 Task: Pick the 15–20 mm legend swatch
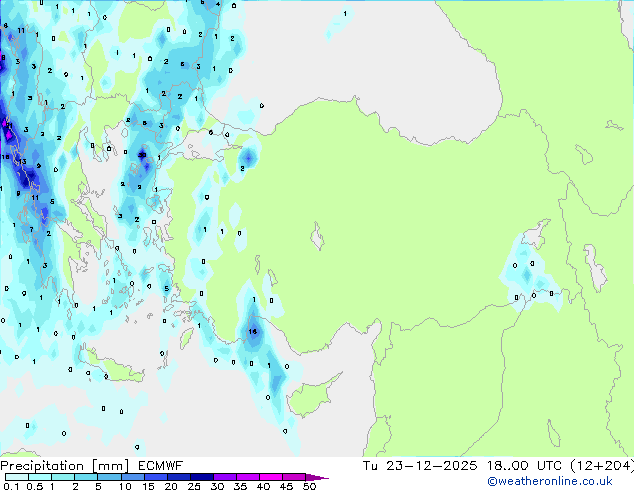156,477
